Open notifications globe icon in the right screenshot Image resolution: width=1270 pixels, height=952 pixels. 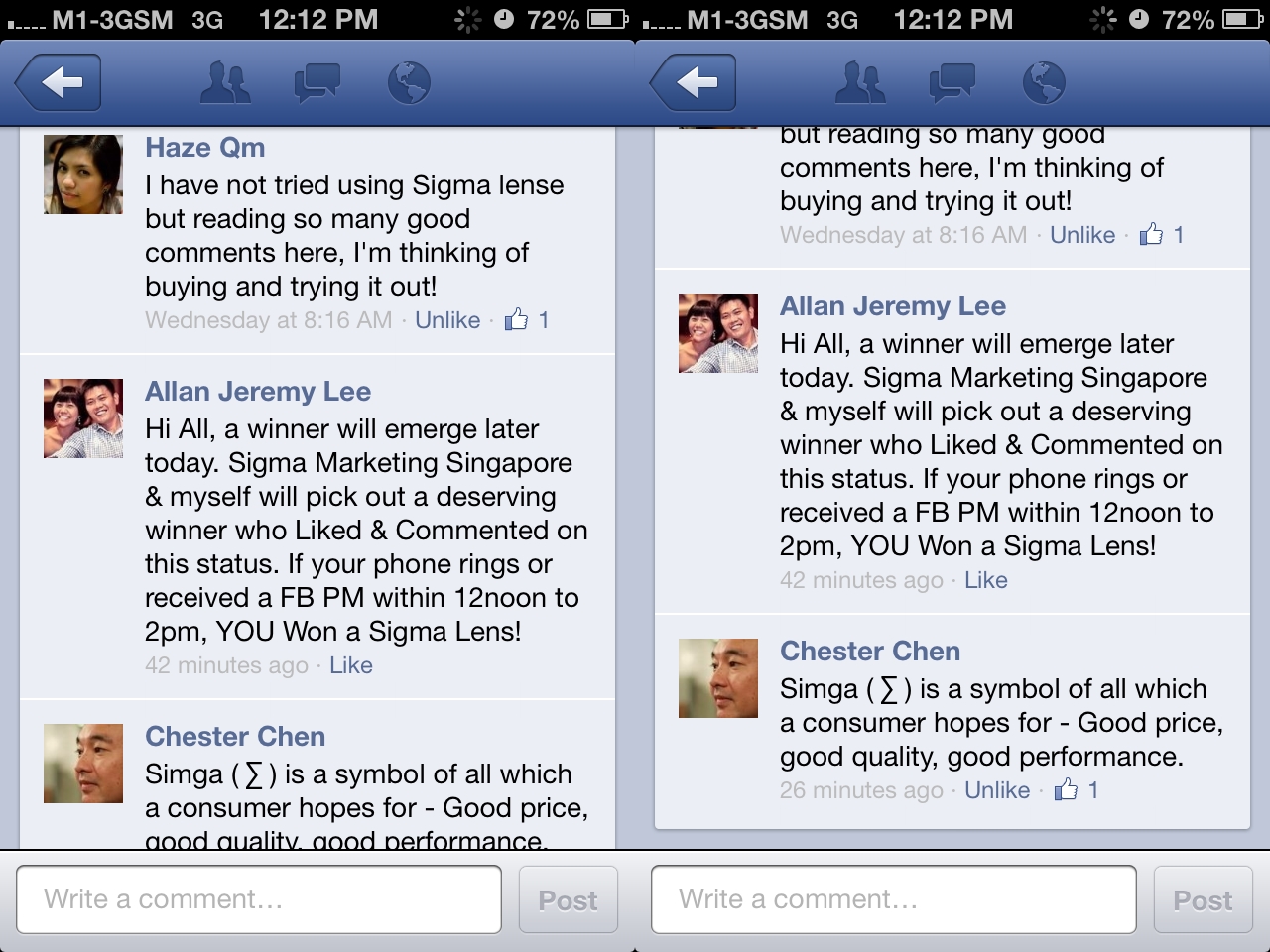click(x=1043, y=83)
